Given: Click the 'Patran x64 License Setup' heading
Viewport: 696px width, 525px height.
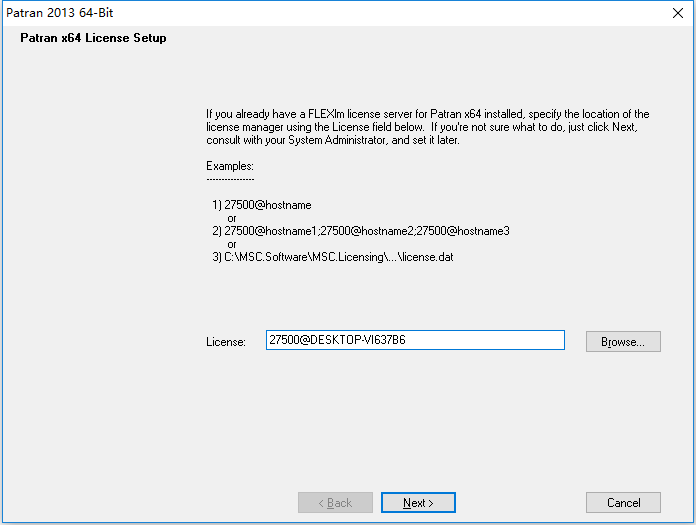Looking at the screenshot, I should click(93, 38).
